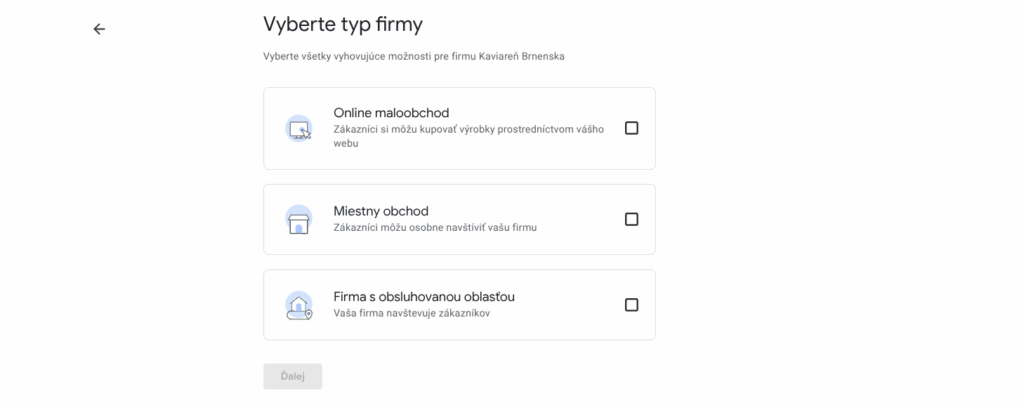Tick the Miestny obchod checkbox
The image size is (1024, 407).
point(632,219)
